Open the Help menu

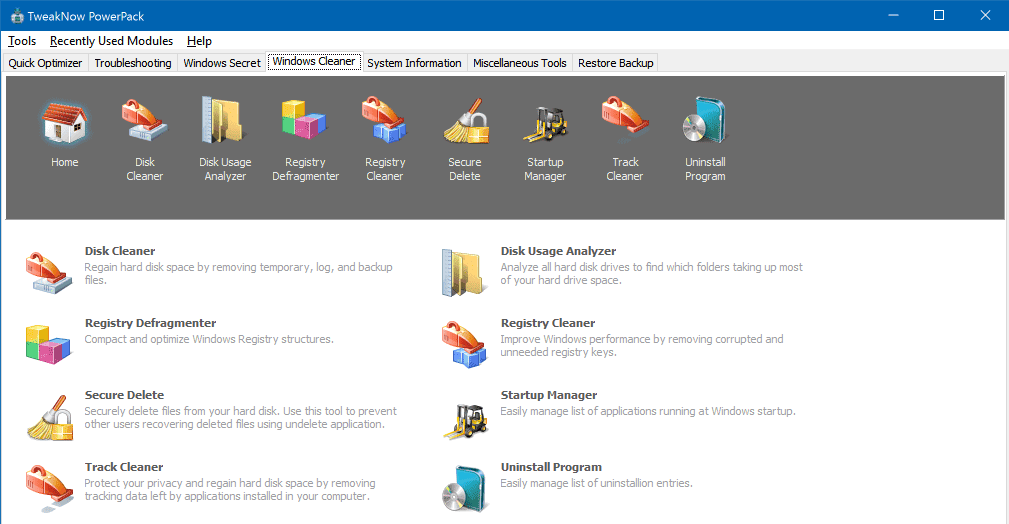tap(199, 41)
